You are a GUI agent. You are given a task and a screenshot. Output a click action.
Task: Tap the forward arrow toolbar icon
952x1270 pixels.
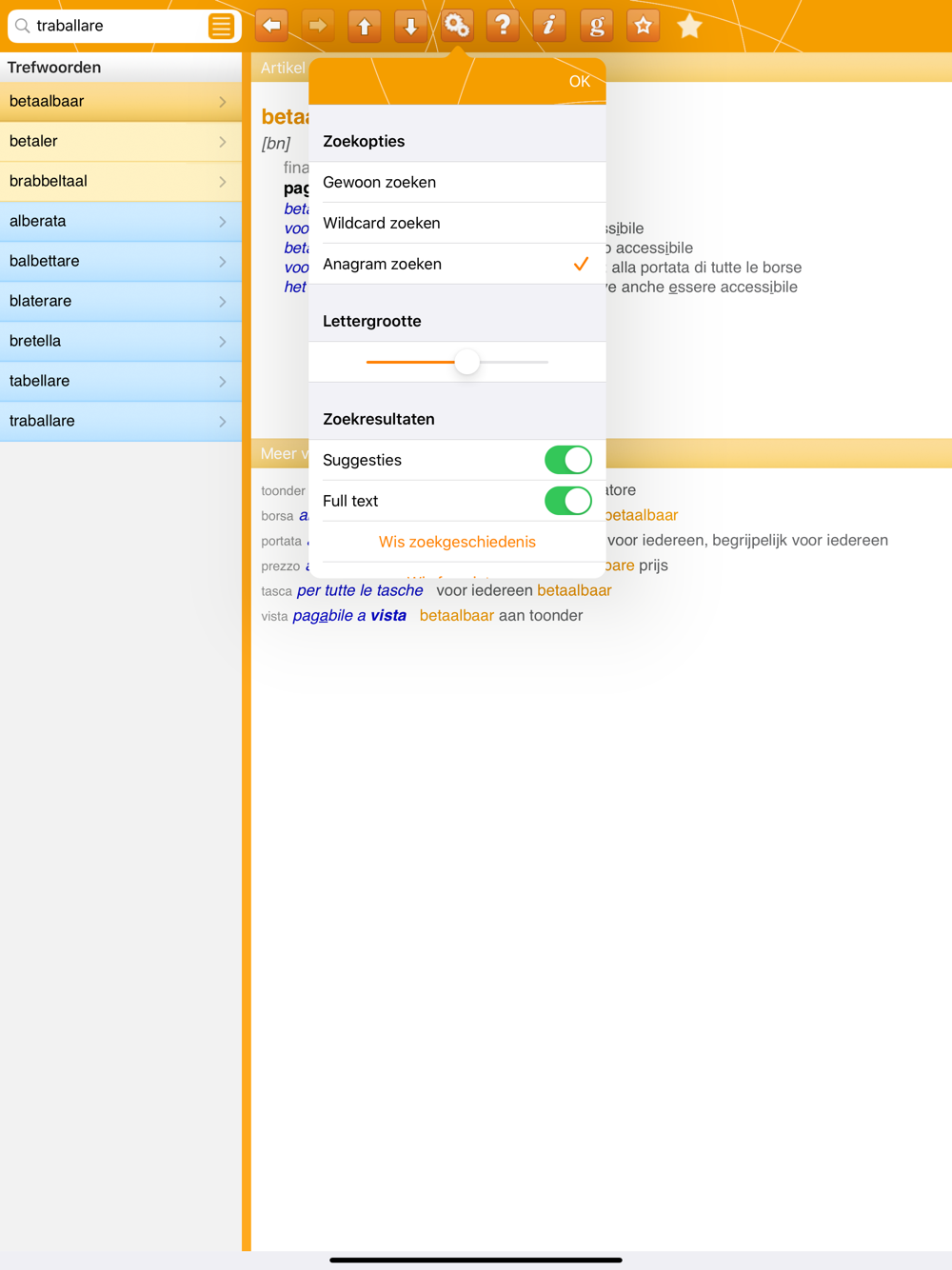(318, 26)
